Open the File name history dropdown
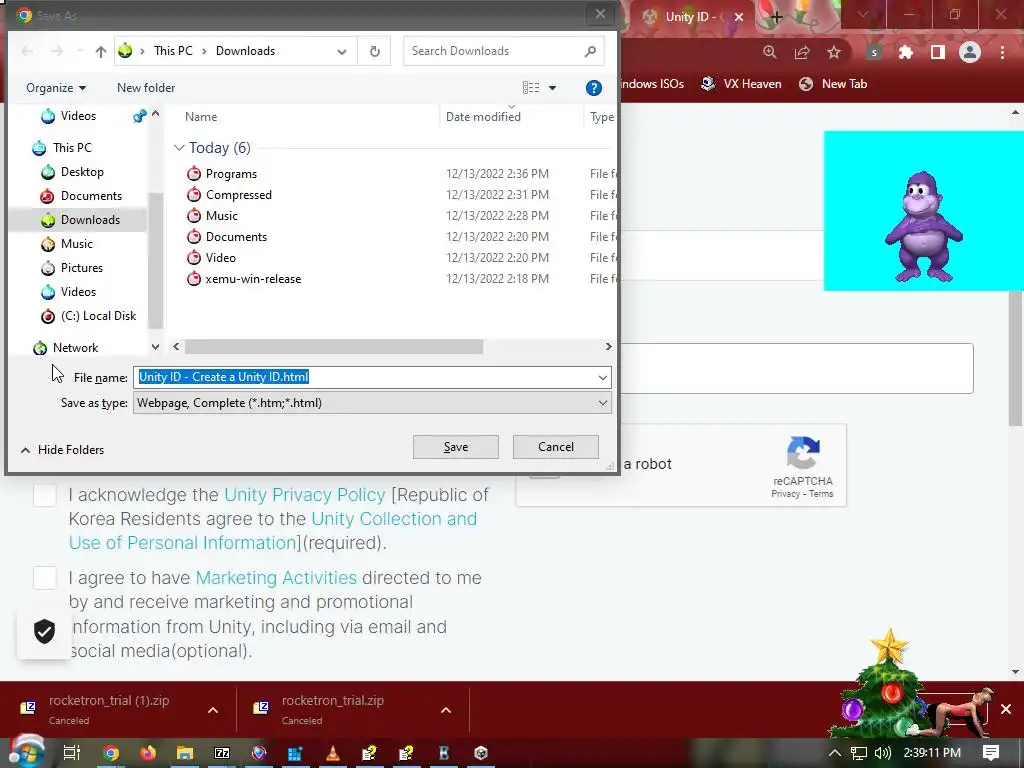 (x=602, y=377)
